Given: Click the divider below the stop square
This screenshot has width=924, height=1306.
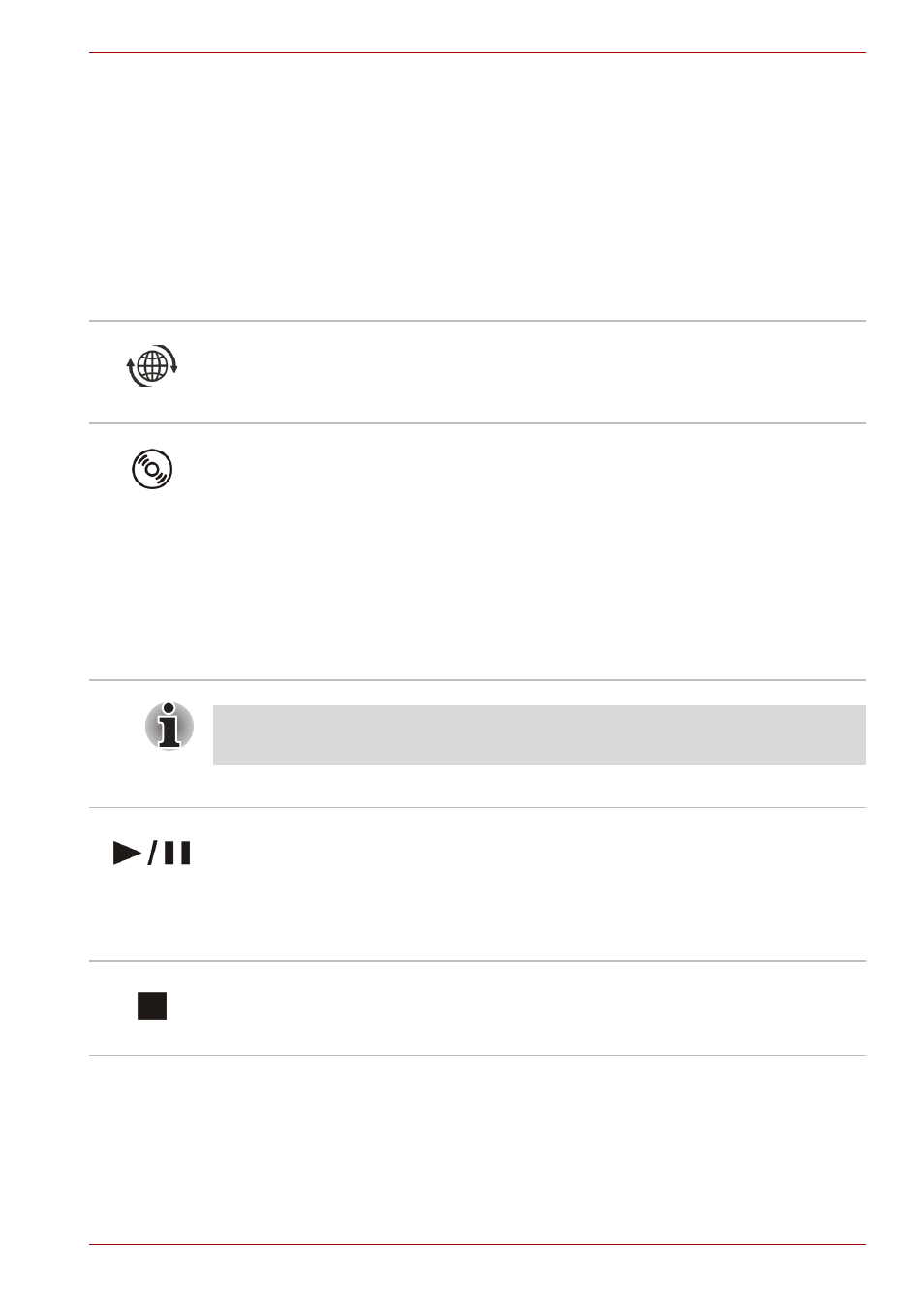Looking at the screenshot, I should click(477, 1056).
